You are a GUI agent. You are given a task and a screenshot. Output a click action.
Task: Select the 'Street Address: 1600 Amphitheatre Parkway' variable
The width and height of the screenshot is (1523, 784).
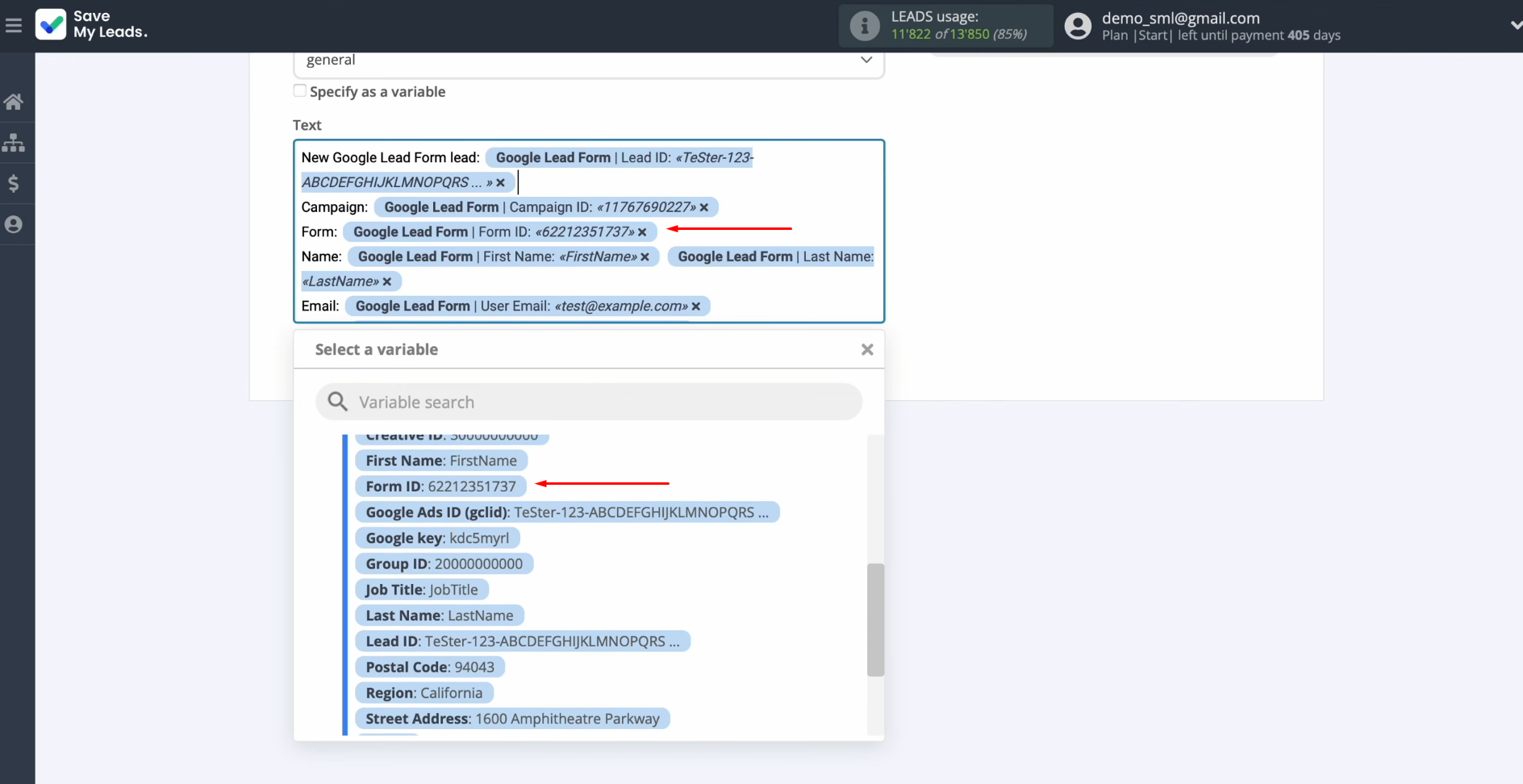click(512, 719)
